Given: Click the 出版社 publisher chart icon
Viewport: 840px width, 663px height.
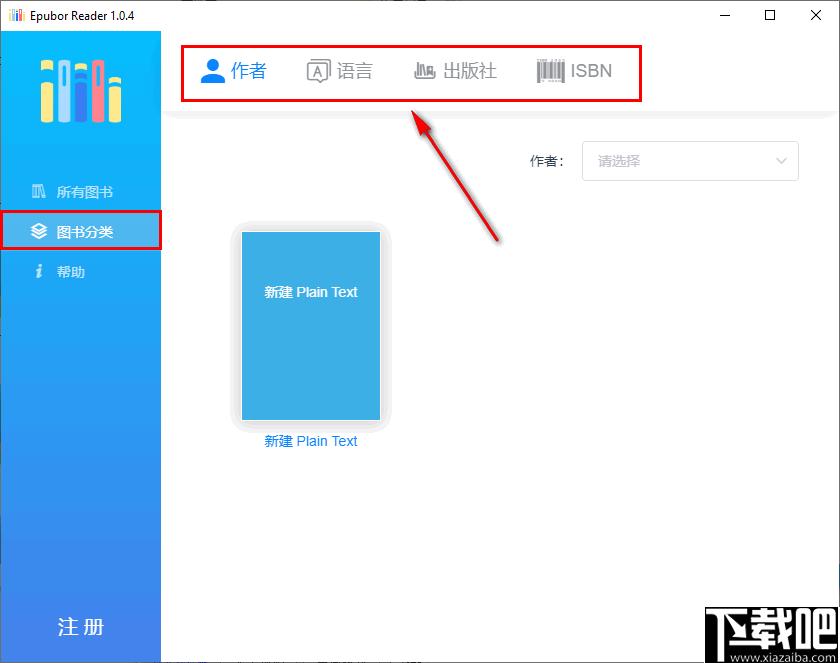Looking at the screenshot, I should [425, 71].
